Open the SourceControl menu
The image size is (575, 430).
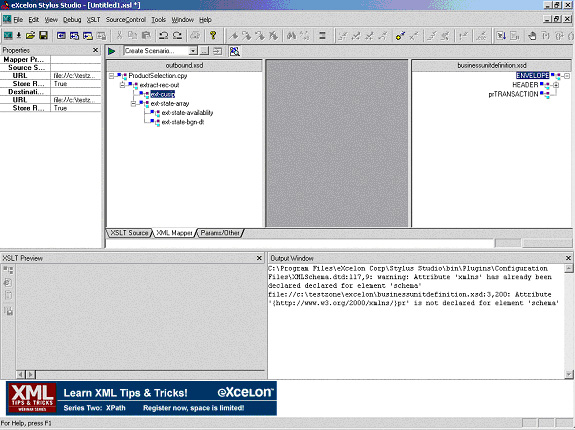pos(126,20)
